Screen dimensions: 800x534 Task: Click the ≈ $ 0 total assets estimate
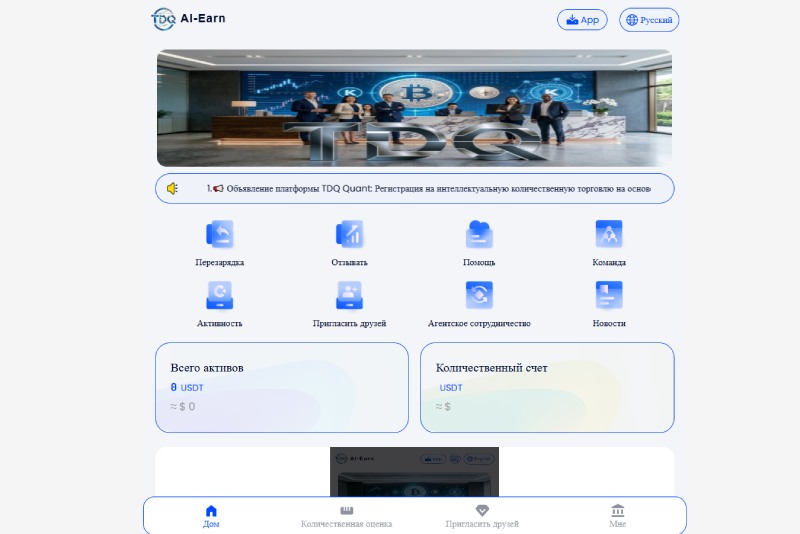(x=183, y=406)
